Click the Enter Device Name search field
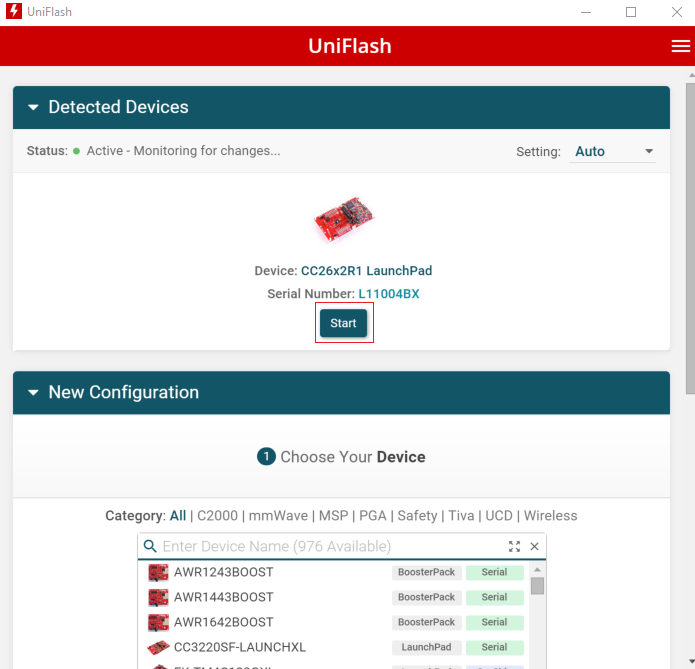 [x=330, y=546]
